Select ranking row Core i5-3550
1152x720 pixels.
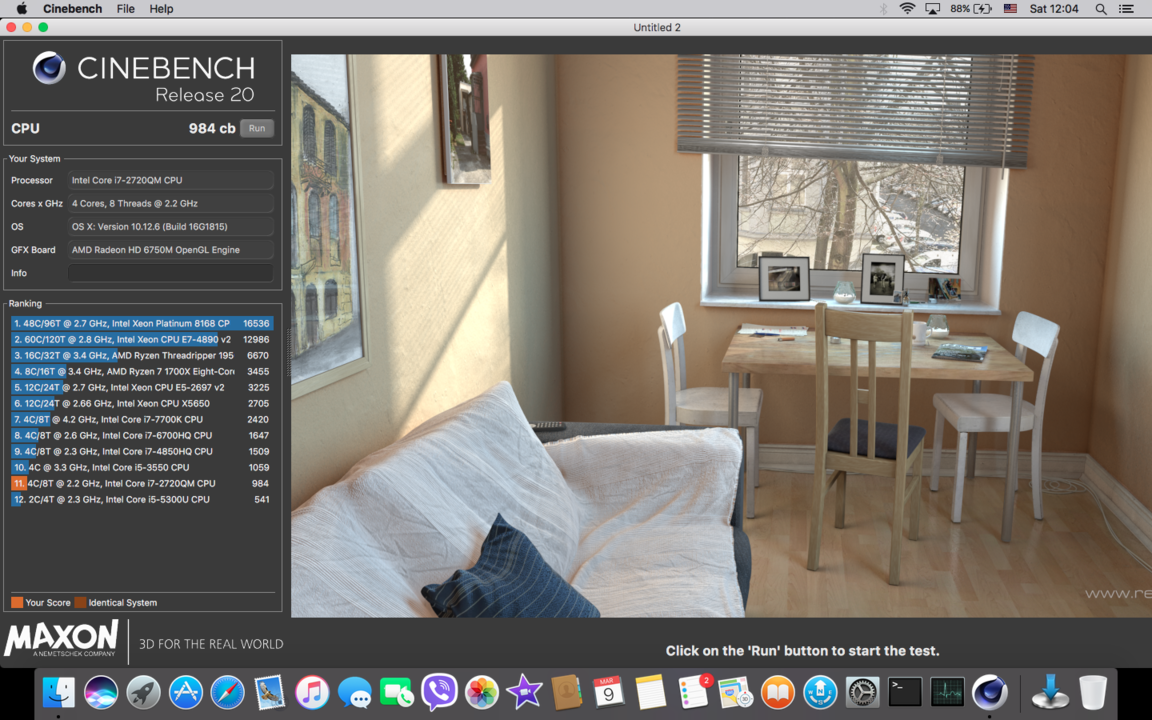(x=142, y=467)
